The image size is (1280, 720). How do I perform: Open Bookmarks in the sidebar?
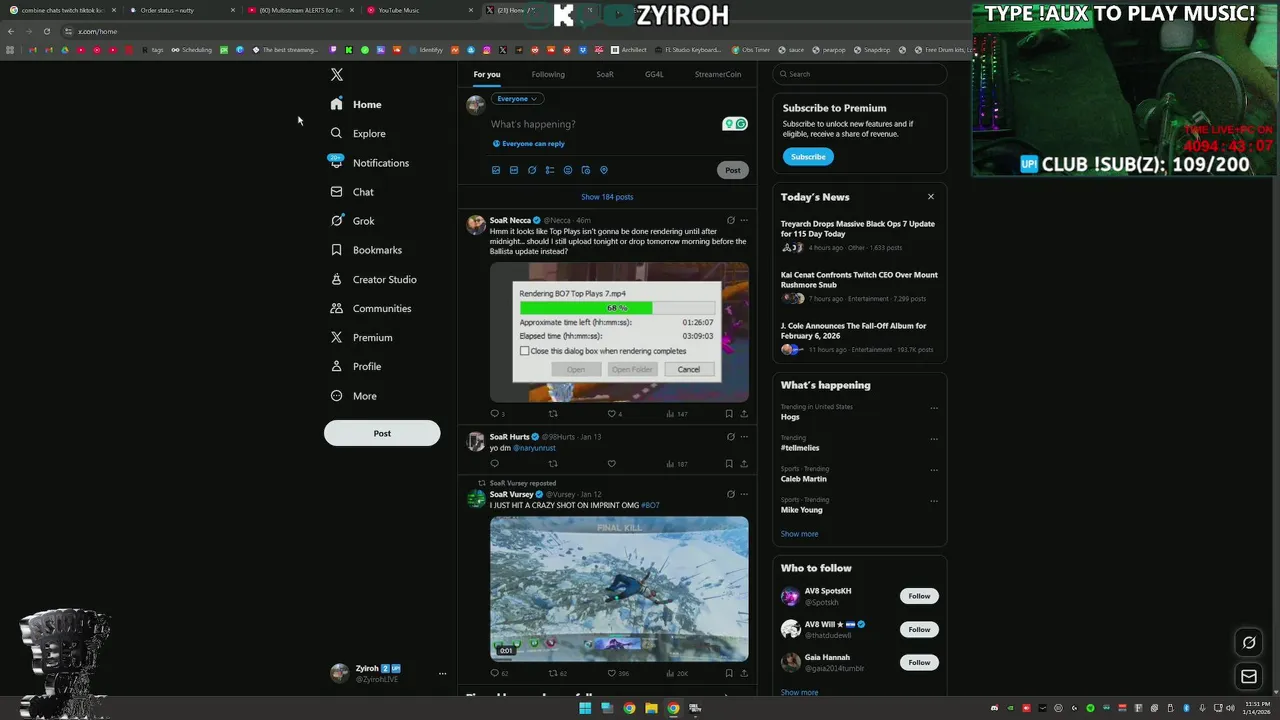(x=366, y=250)
